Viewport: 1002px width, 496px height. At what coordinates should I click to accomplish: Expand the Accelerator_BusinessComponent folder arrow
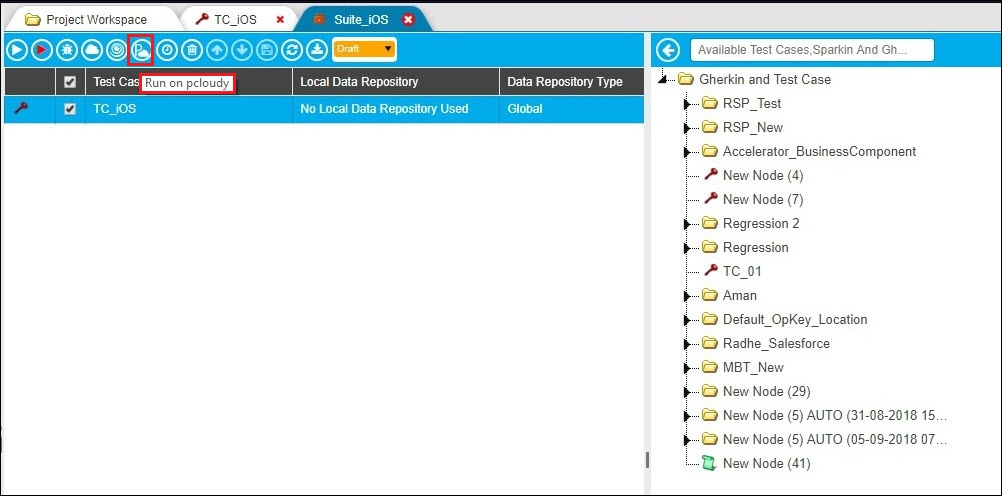coord(687,152)
